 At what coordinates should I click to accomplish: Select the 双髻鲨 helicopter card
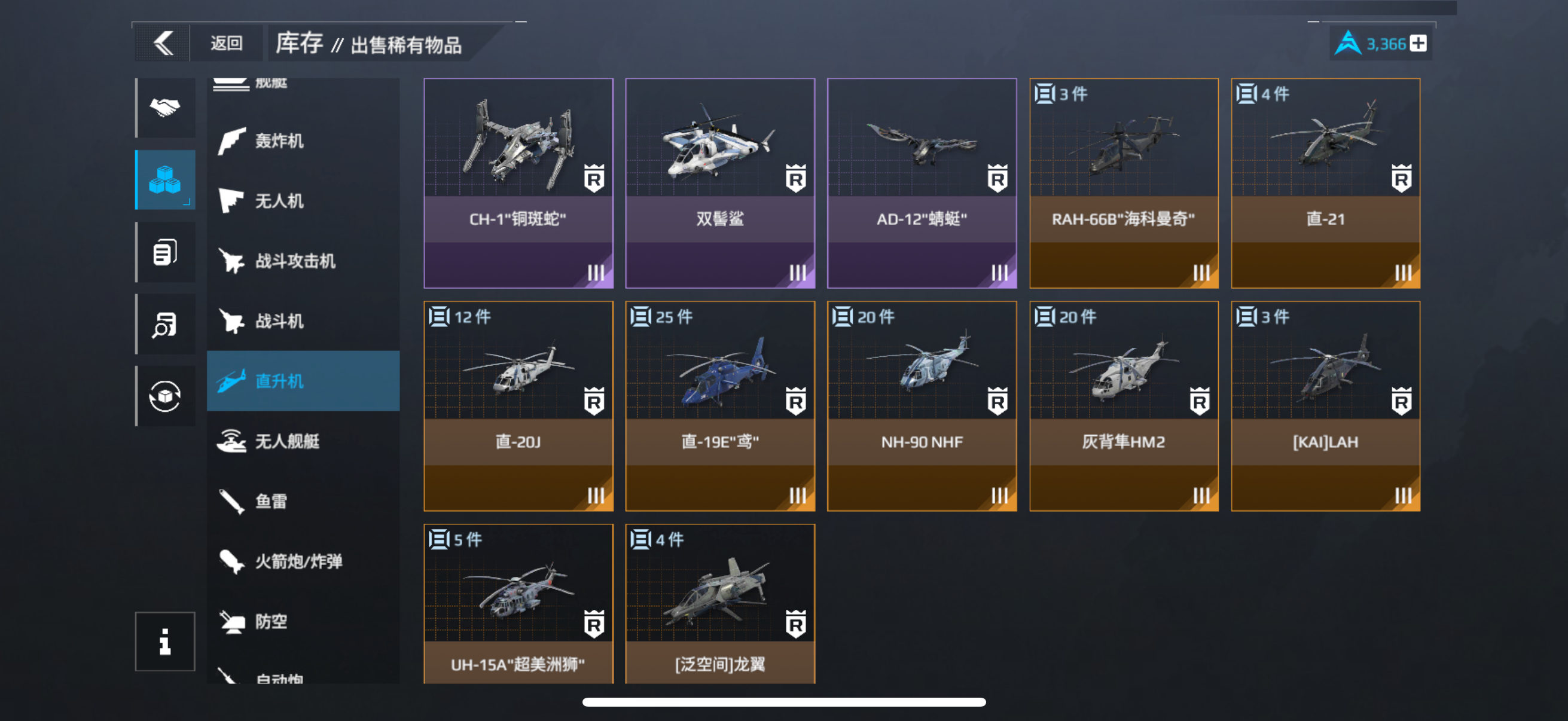[720, 183]
